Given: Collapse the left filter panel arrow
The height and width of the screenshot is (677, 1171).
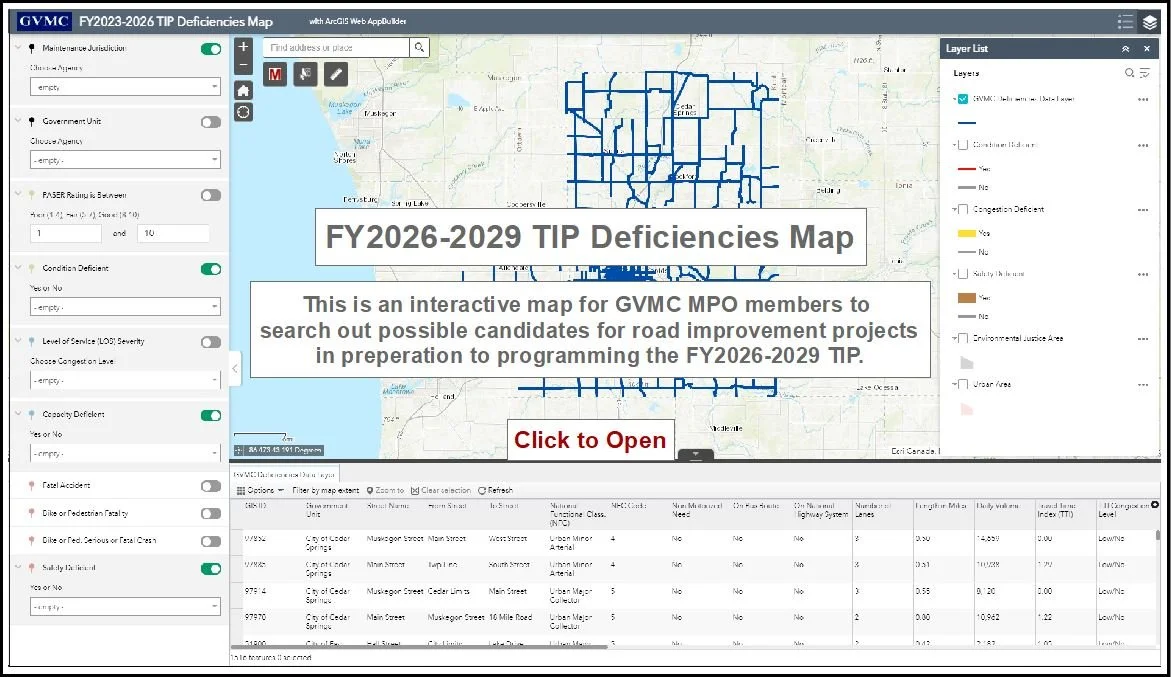Looking at the screenshot, I should pyautogui.click(x=235, y=368).
